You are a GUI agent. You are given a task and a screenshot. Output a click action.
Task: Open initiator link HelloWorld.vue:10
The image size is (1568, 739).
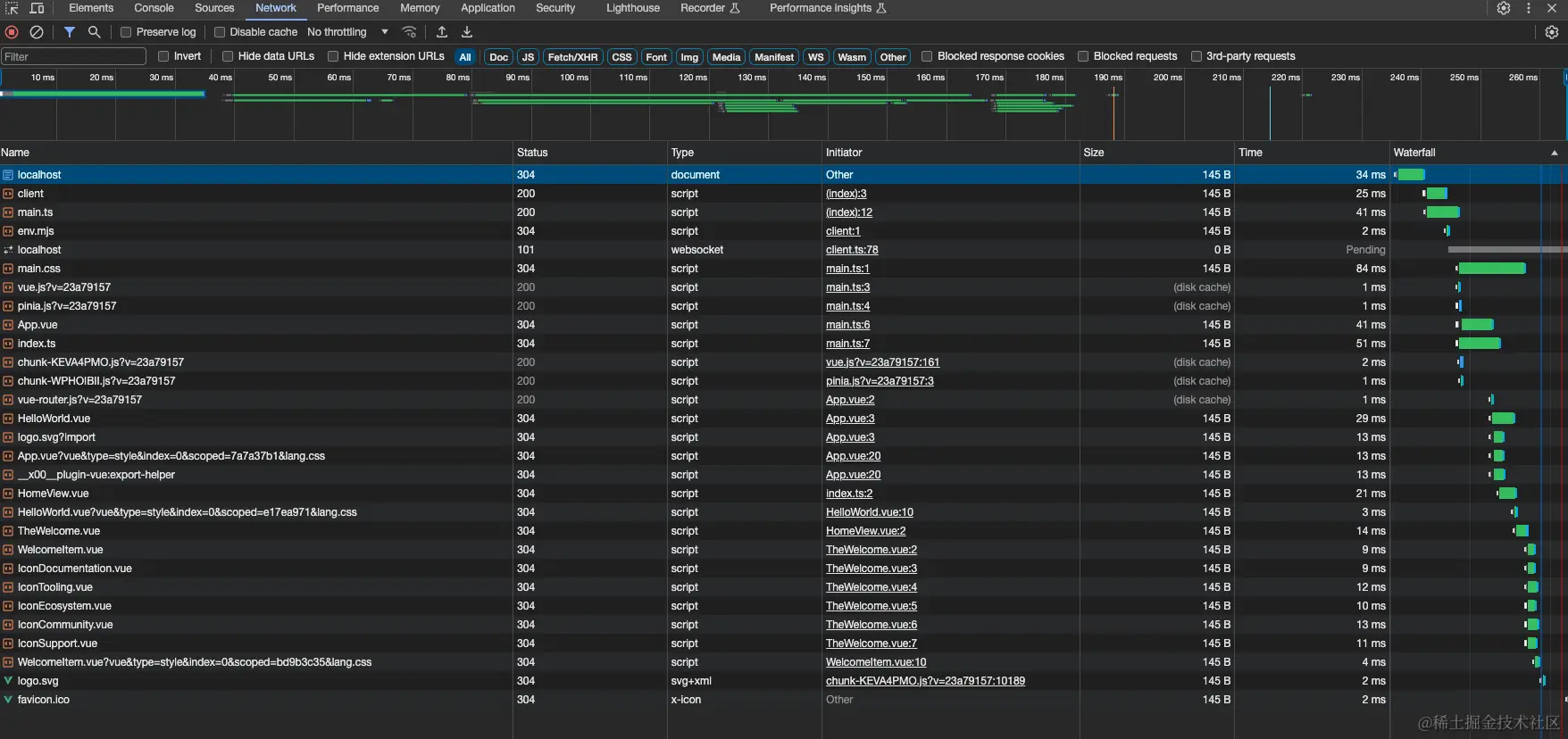(x=870, y=512)
